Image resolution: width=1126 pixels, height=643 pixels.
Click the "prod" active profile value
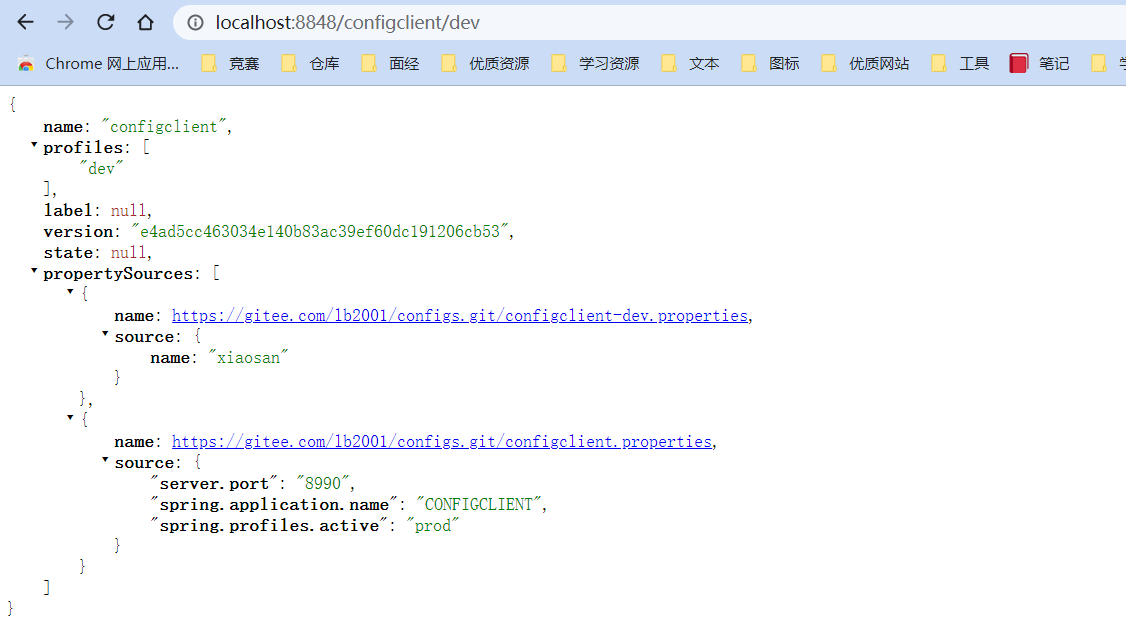pyautogui.click(x=433, y=526)
